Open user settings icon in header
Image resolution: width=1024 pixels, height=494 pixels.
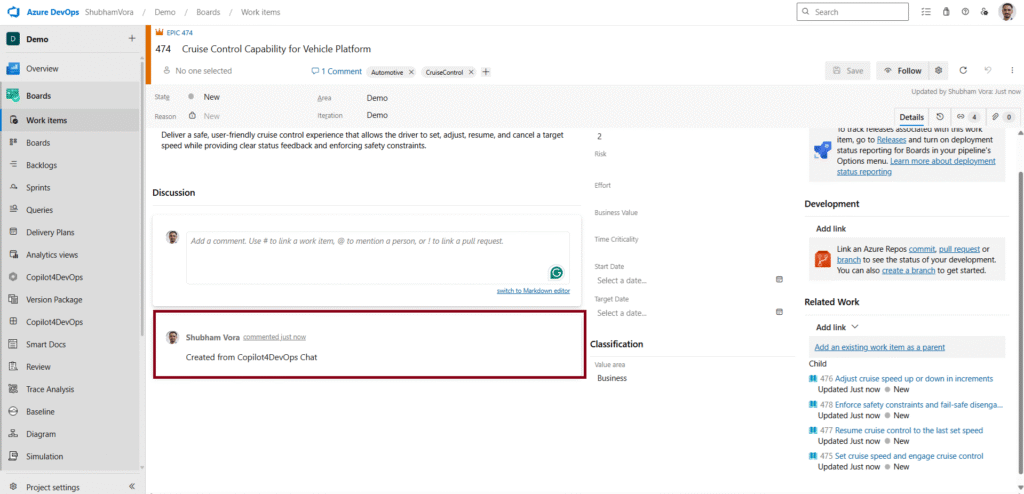click(985, 12)
